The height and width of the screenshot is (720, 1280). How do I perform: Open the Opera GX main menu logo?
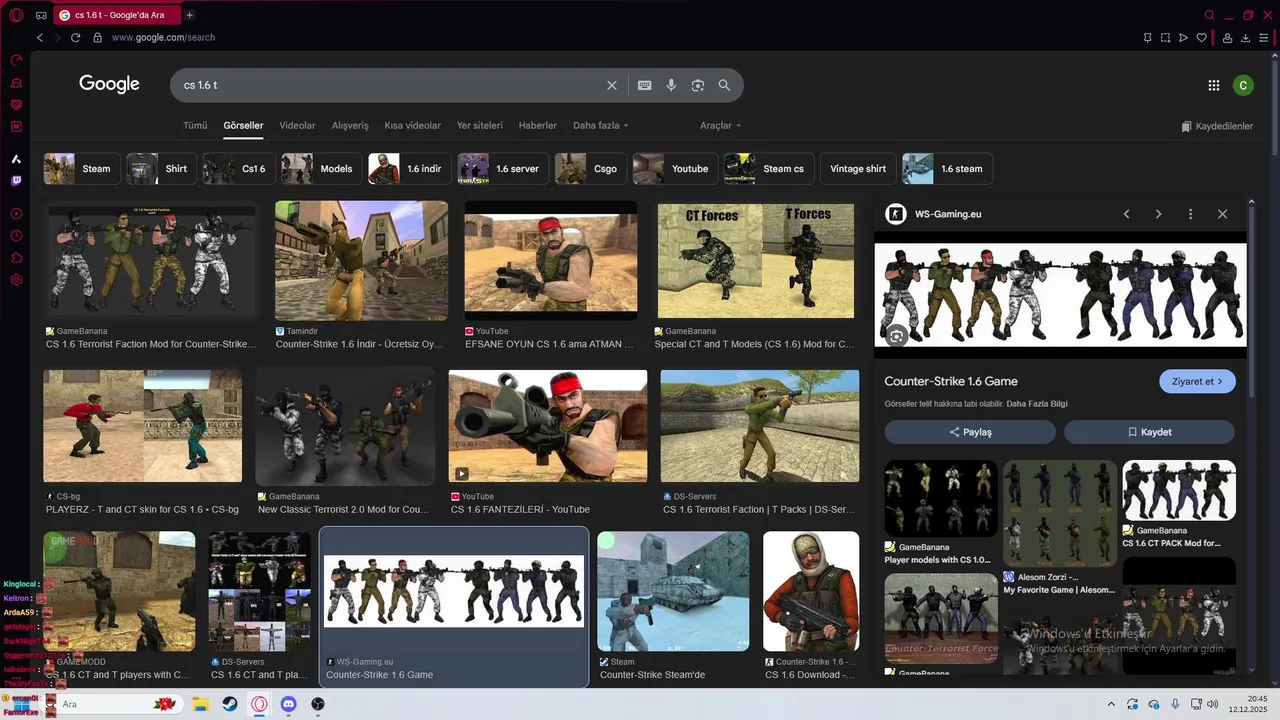[16, 15]
